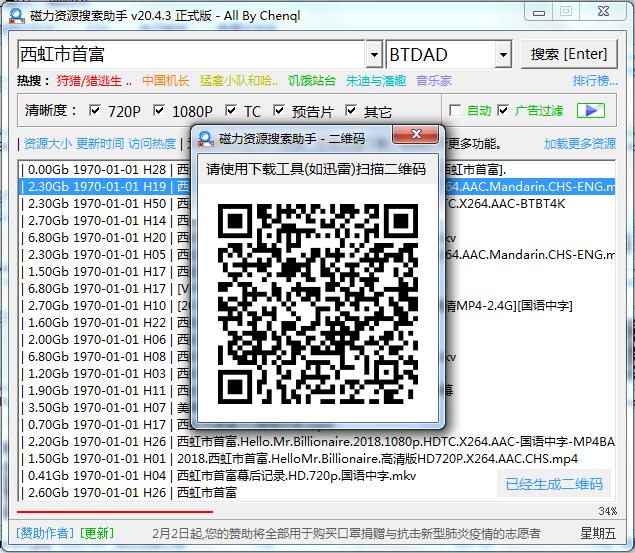Click the 加载更多资源 link
This screenshot has height=553, width=635.
pyautogui.click(x=579, y=144)
